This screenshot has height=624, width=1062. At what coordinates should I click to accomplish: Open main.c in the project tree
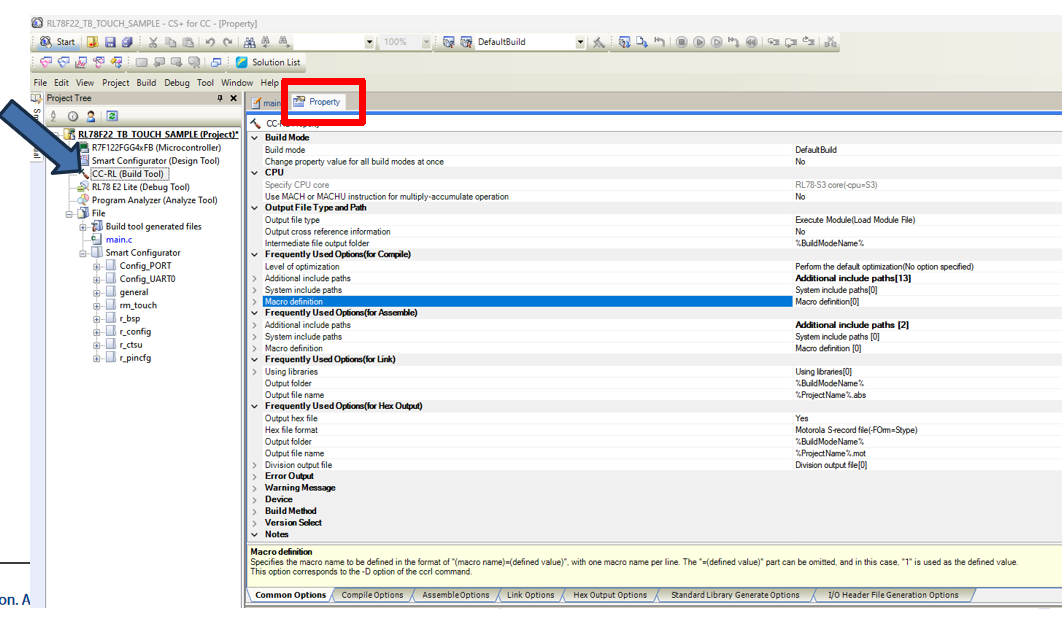coord(119,240)
